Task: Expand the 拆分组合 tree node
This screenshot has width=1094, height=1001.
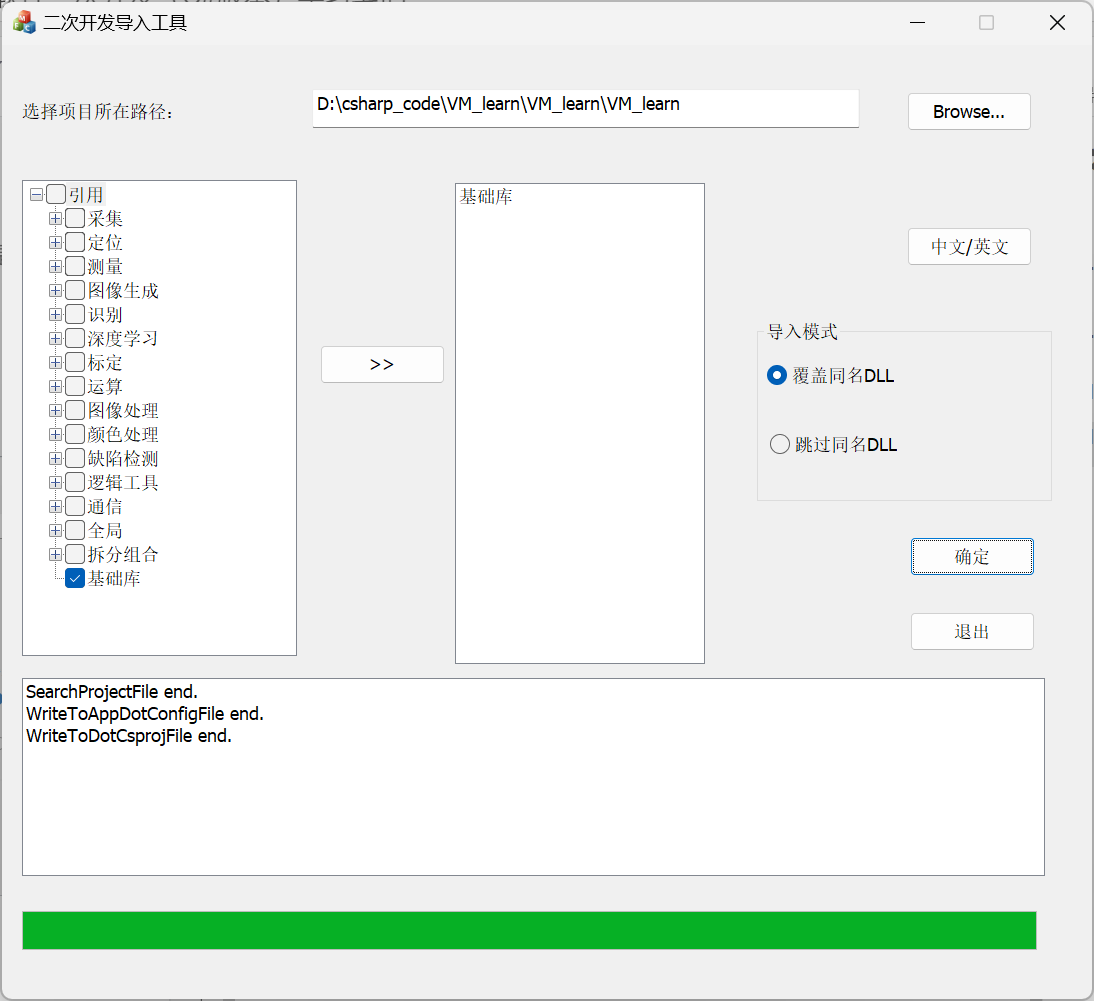Action: click(x=55, y=555)
